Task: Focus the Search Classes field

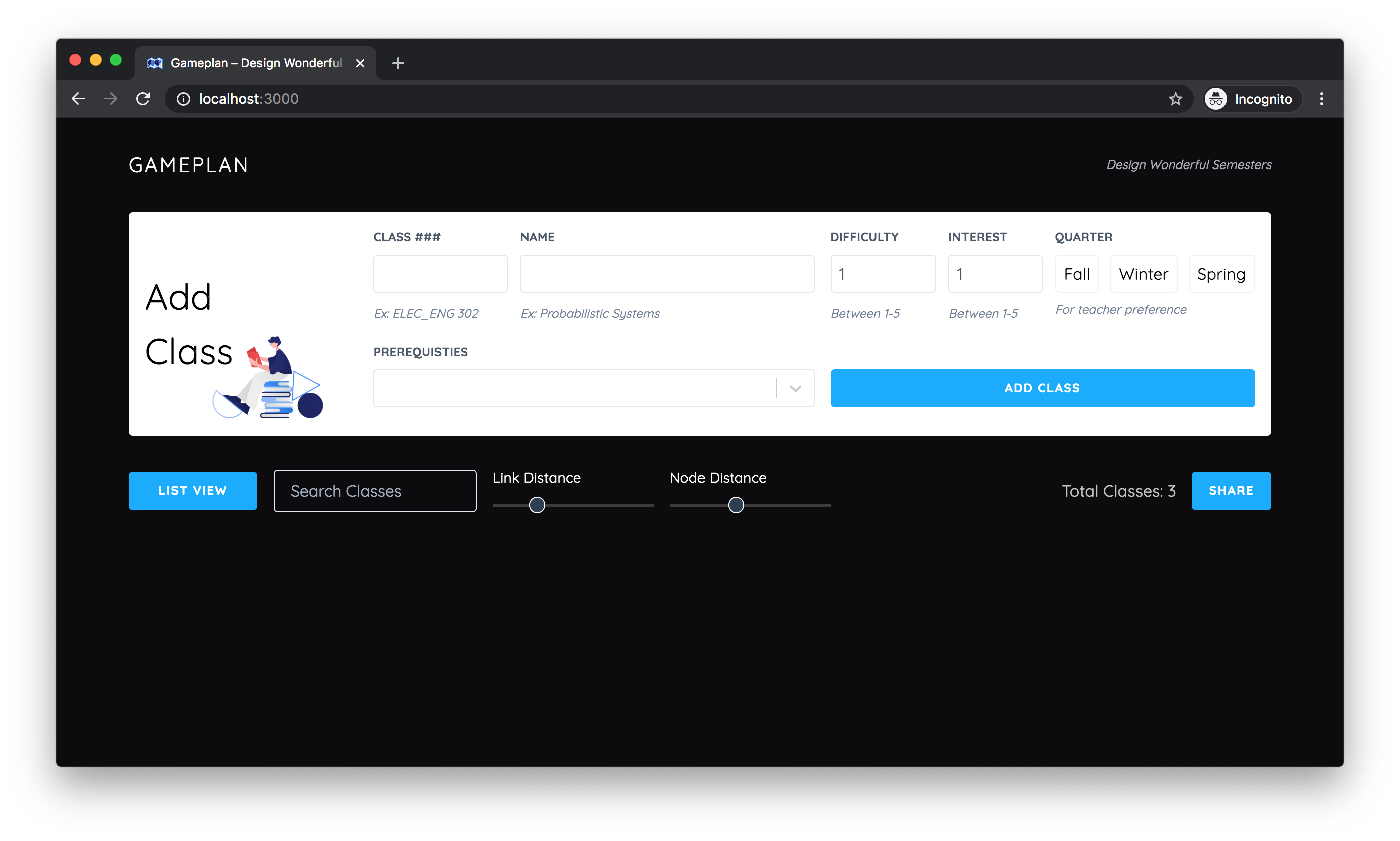Action: 375,491
